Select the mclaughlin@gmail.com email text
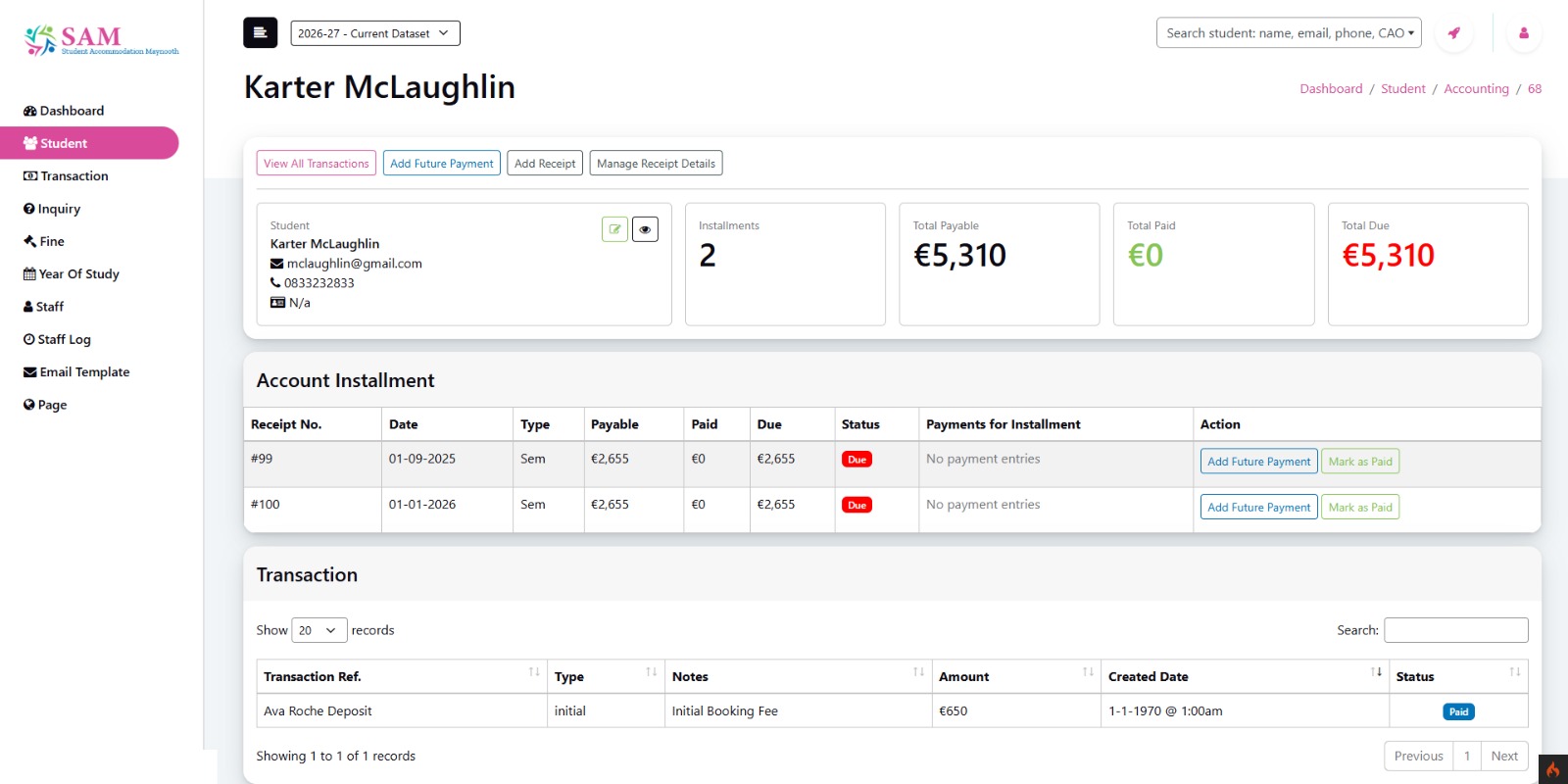 tap(355, 264)
